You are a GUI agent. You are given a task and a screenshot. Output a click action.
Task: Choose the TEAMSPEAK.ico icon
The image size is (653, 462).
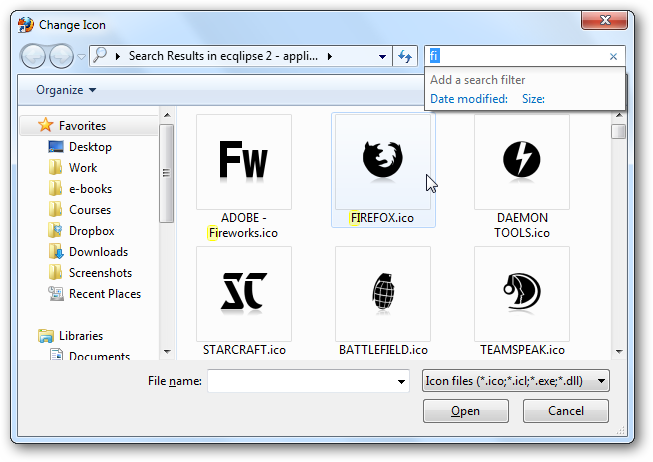[521, 294]
